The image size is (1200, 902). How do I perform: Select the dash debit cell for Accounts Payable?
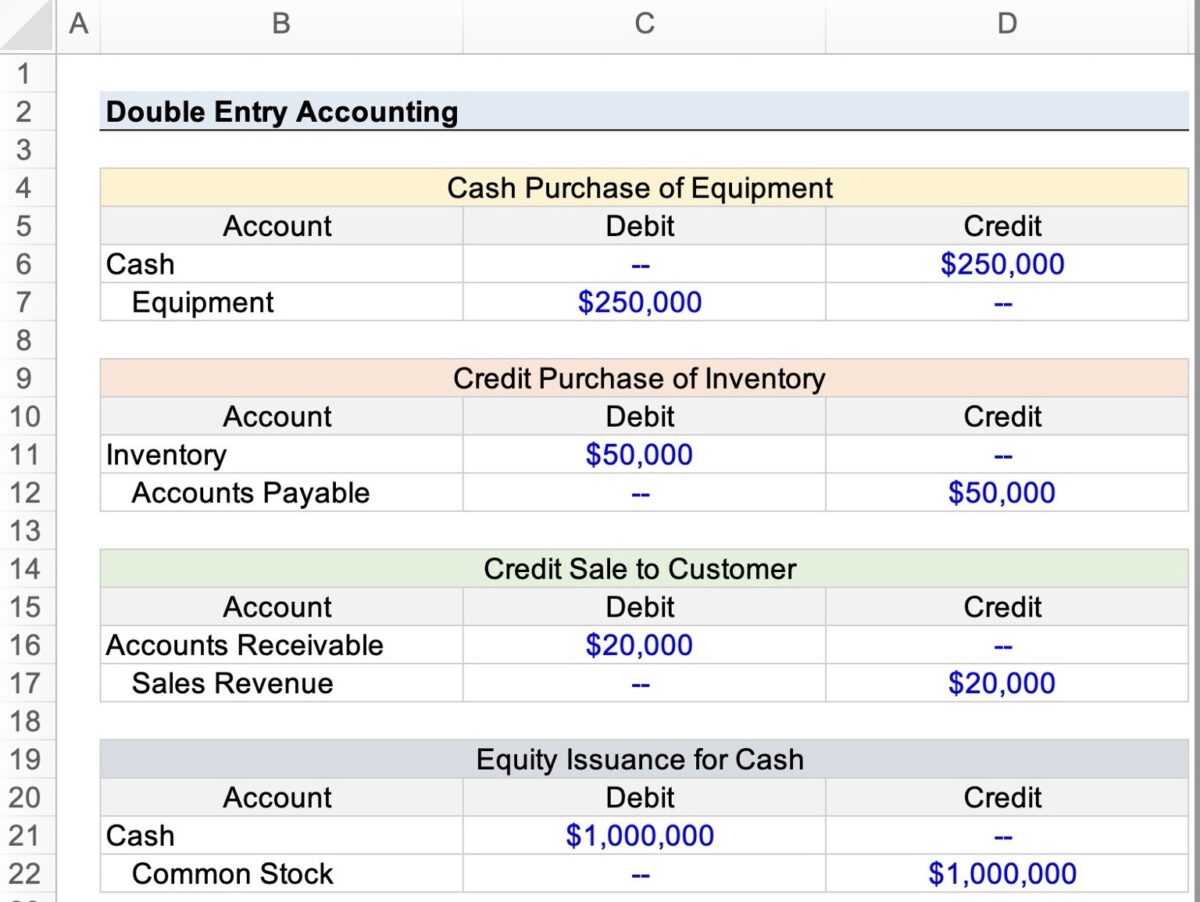point(644,493)
